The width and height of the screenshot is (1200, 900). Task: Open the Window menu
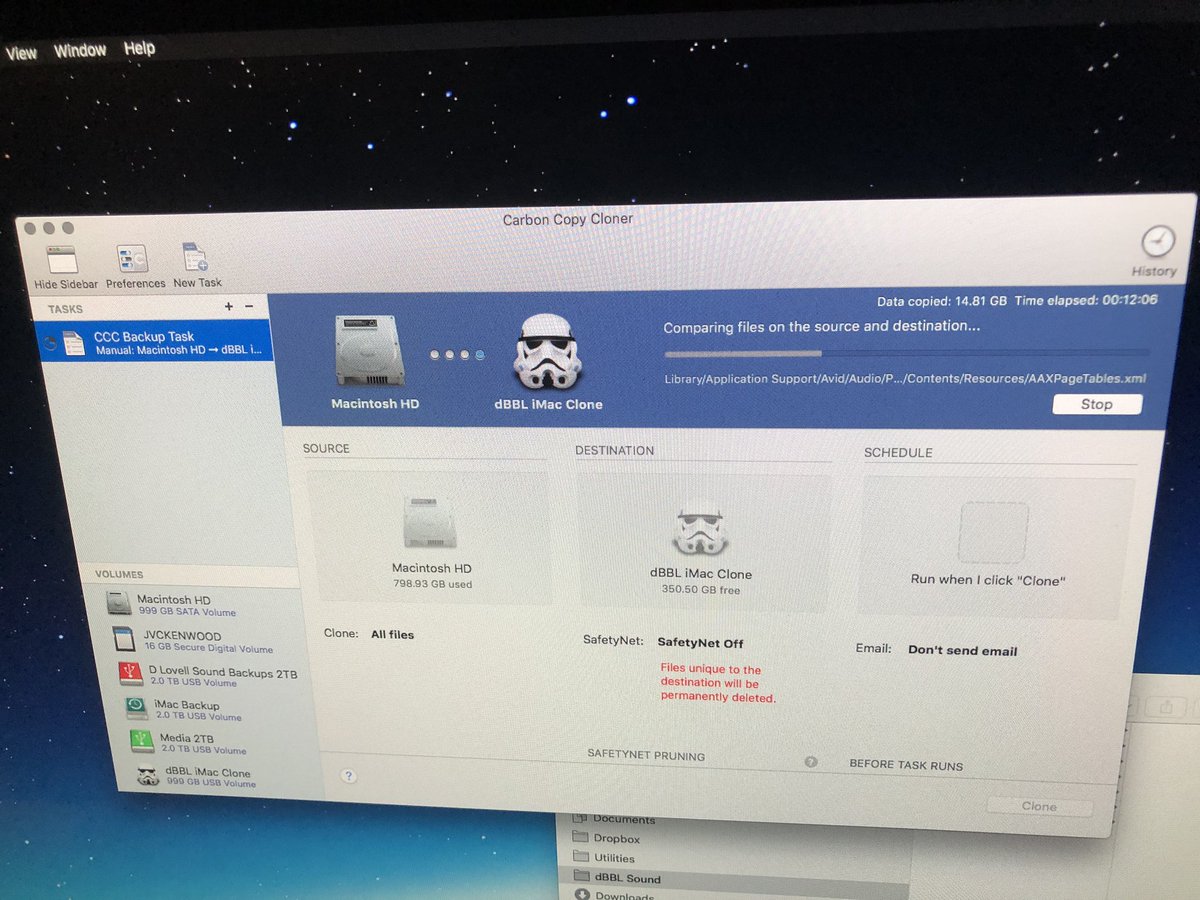(x=80, y=50)
